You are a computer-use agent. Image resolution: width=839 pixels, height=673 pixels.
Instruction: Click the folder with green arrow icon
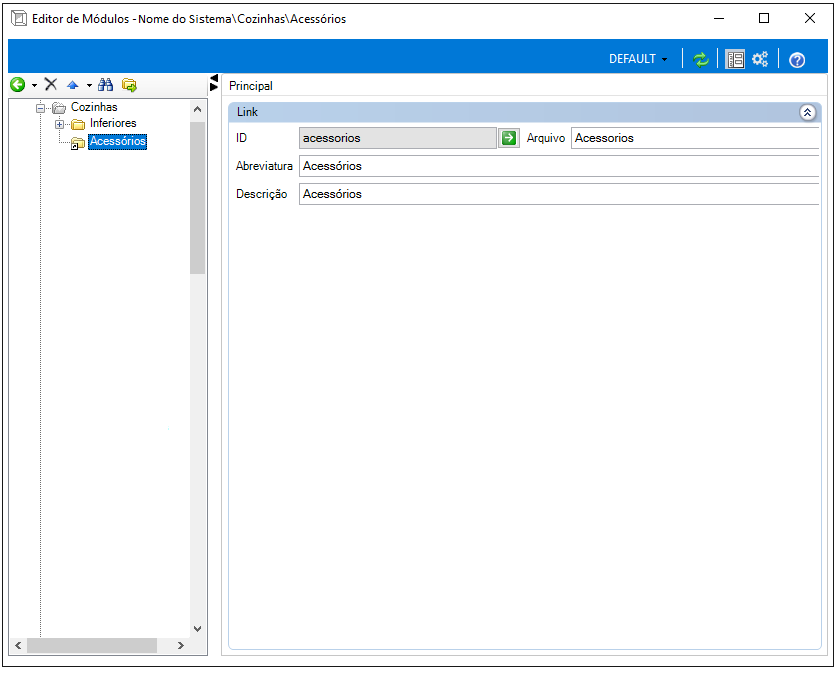click(x=129, y=86)
